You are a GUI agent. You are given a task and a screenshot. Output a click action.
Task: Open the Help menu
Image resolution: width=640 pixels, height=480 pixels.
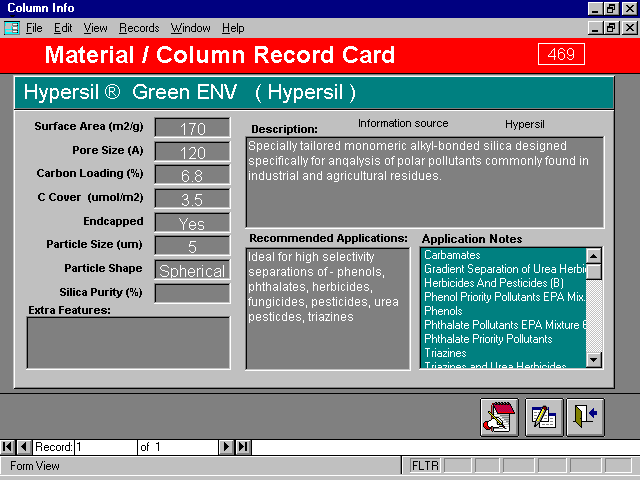click(233, 28)
